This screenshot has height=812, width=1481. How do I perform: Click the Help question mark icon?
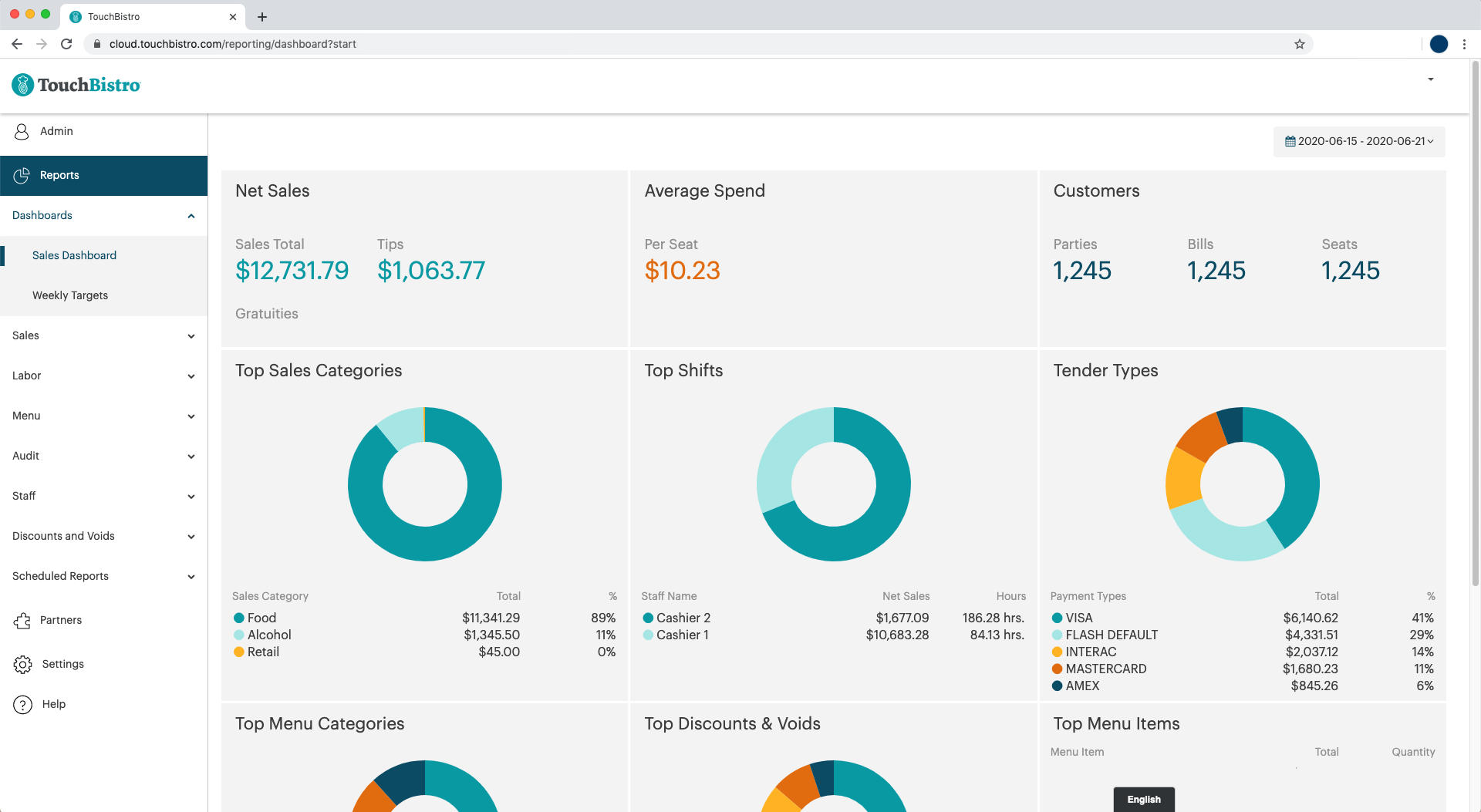coord(22,705)
